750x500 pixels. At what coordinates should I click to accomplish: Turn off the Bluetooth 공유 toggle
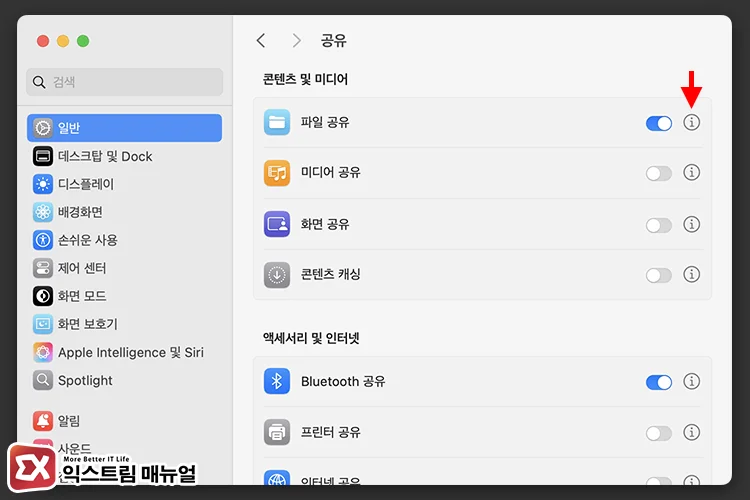tap(659, 382)
